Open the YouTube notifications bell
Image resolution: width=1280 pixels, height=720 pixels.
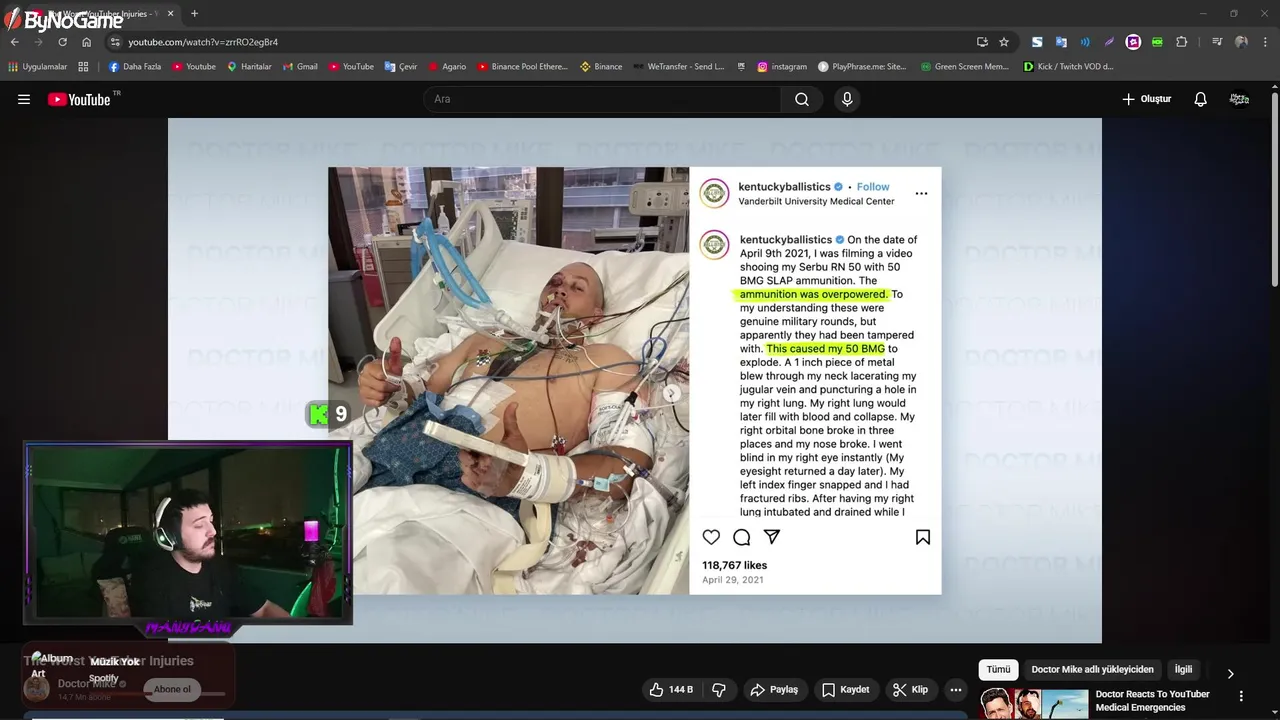[x=1200, y=99]
